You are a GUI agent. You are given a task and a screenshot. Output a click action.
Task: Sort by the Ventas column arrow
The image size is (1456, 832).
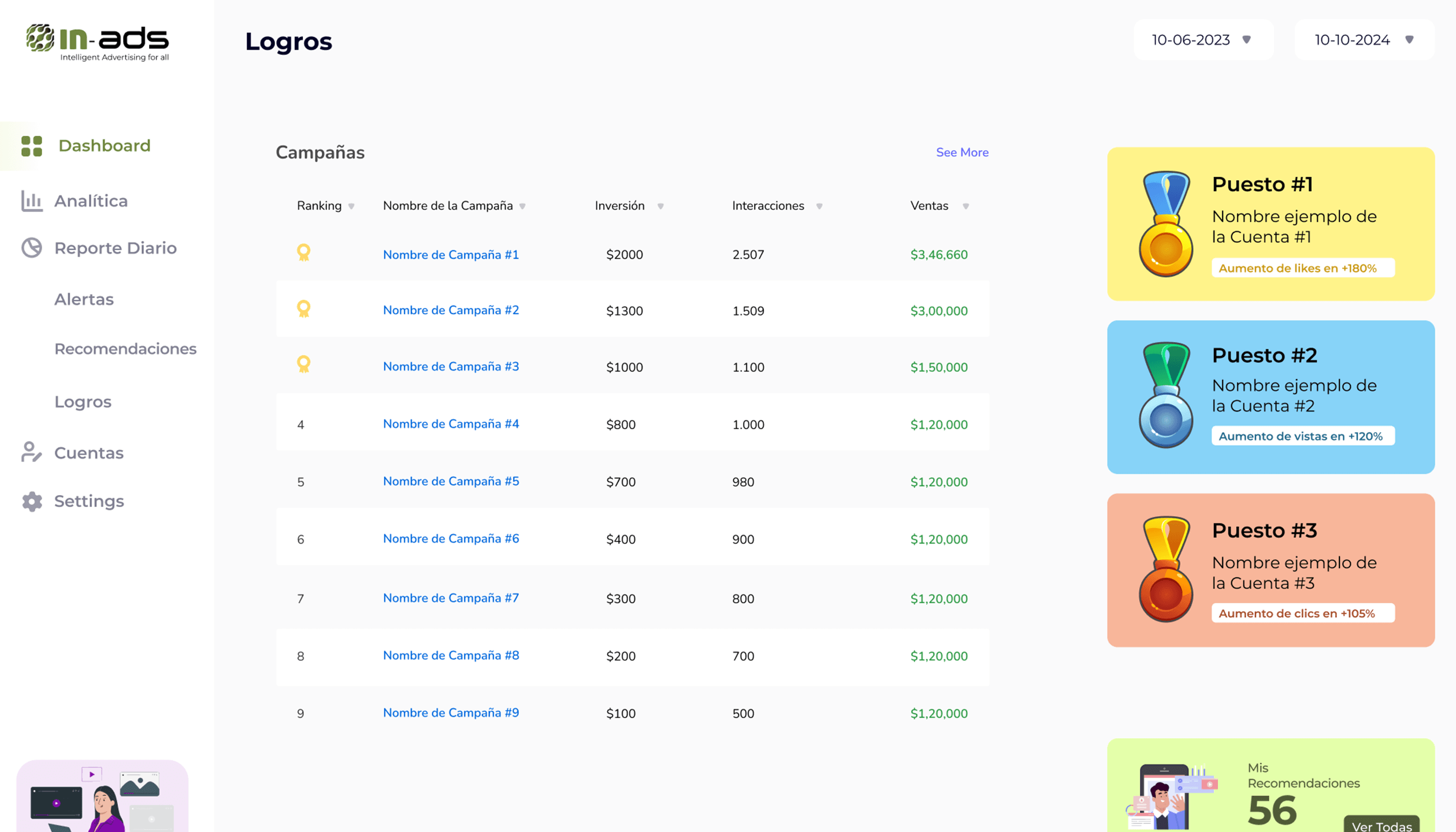pyautogui.click(x=965, y=207)
